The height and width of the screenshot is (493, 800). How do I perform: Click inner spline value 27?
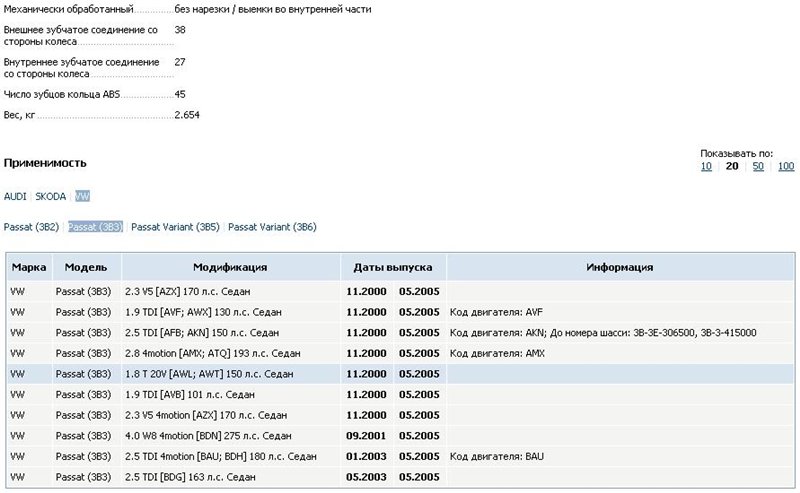click(x=180, y=62)
